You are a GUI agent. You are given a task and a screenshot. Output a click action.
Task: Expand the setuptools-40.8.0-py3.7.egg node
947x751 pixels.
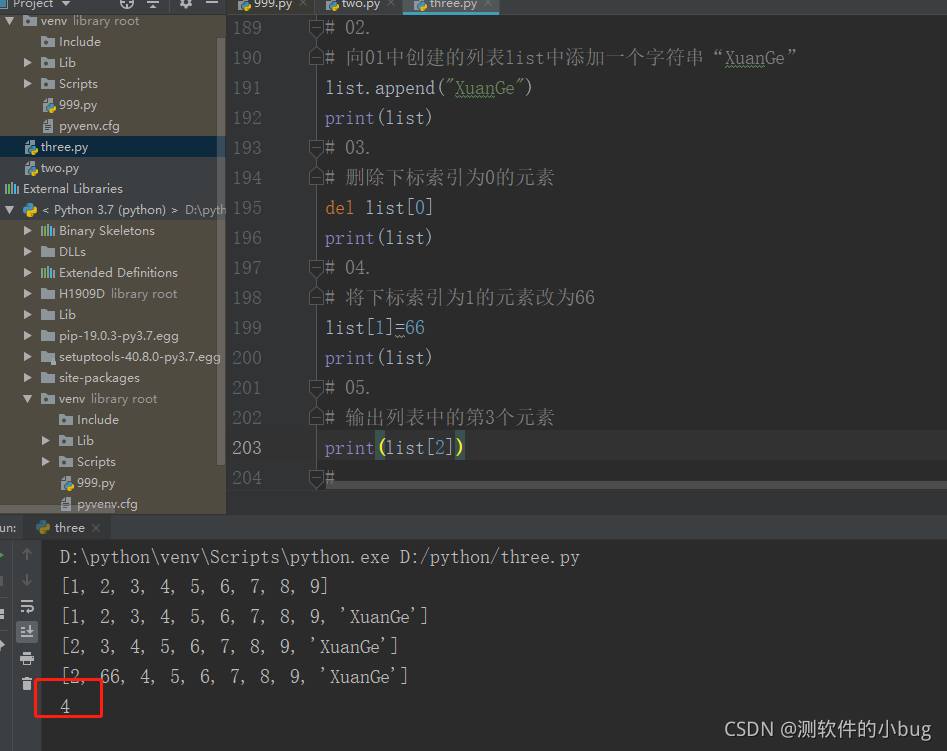pyautogui.click(x=27, y=356)
